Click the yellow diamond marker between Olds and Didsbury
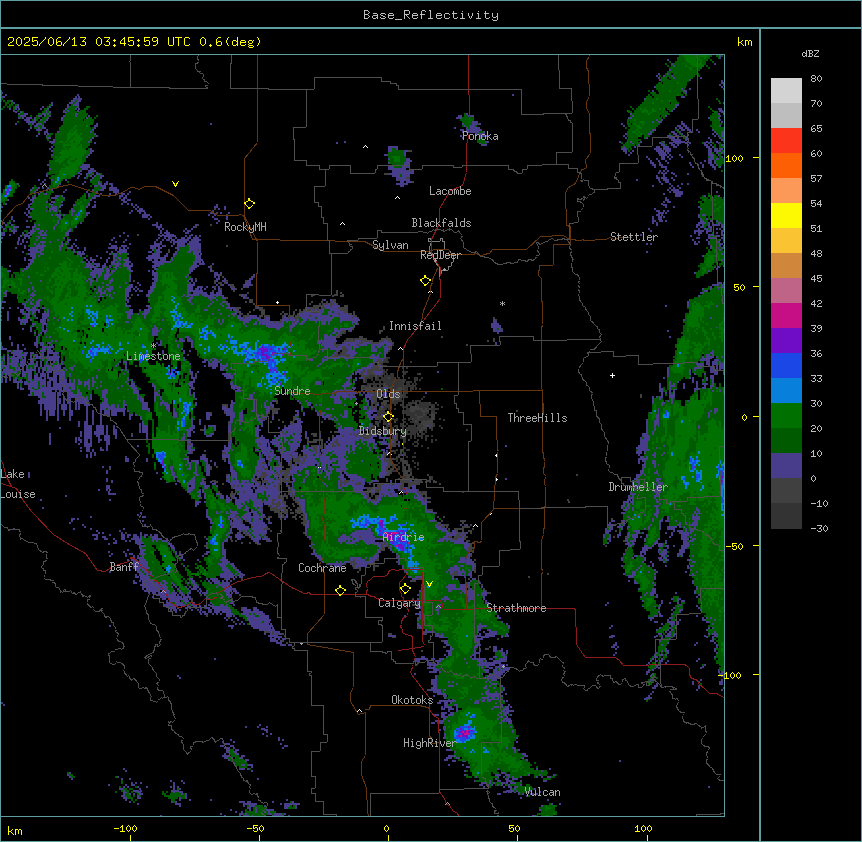Image resolution: width=862 pixels, height=842 pixels. point(388,417)
